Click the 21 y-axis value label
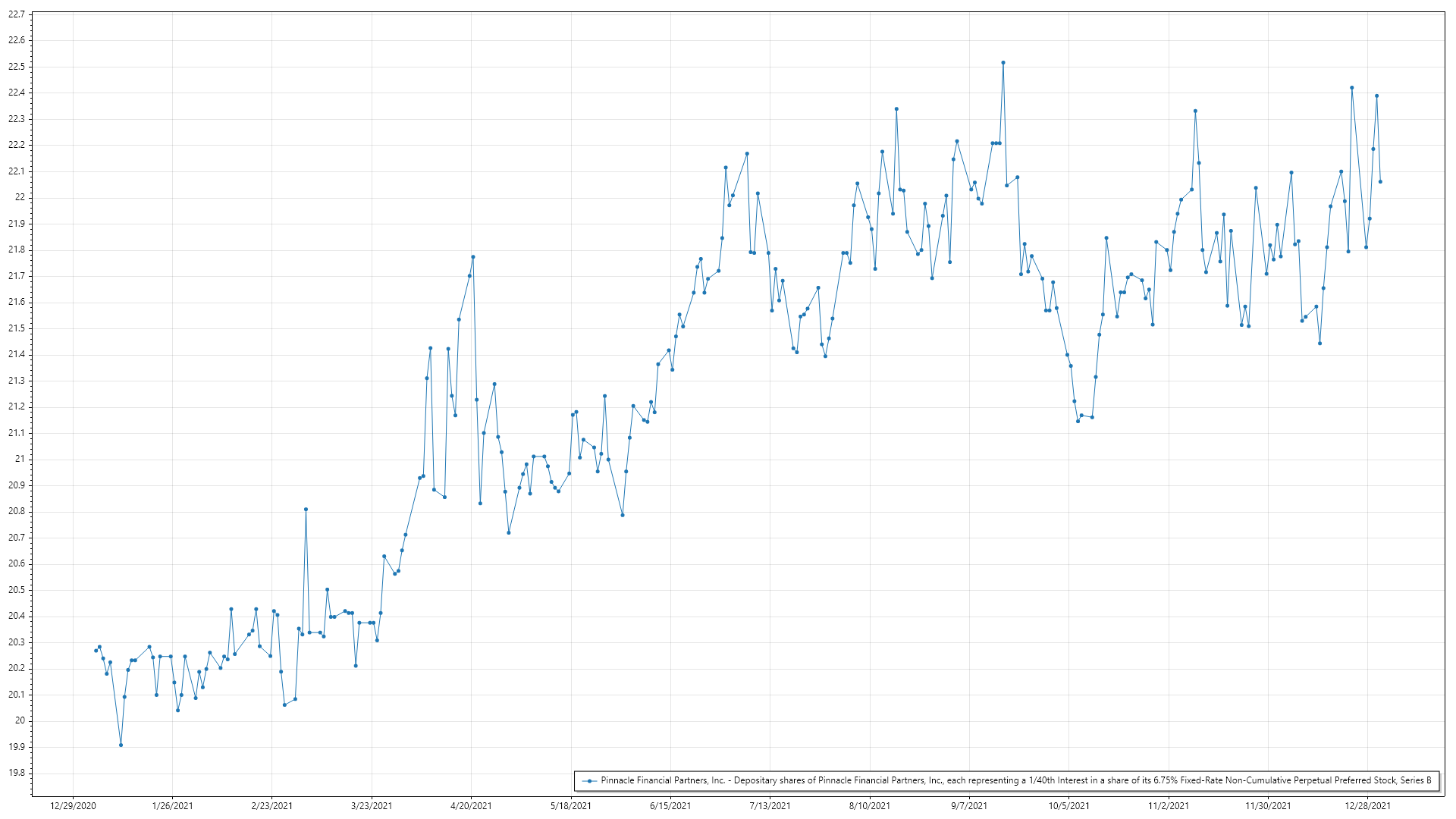 tap(20, 459)
